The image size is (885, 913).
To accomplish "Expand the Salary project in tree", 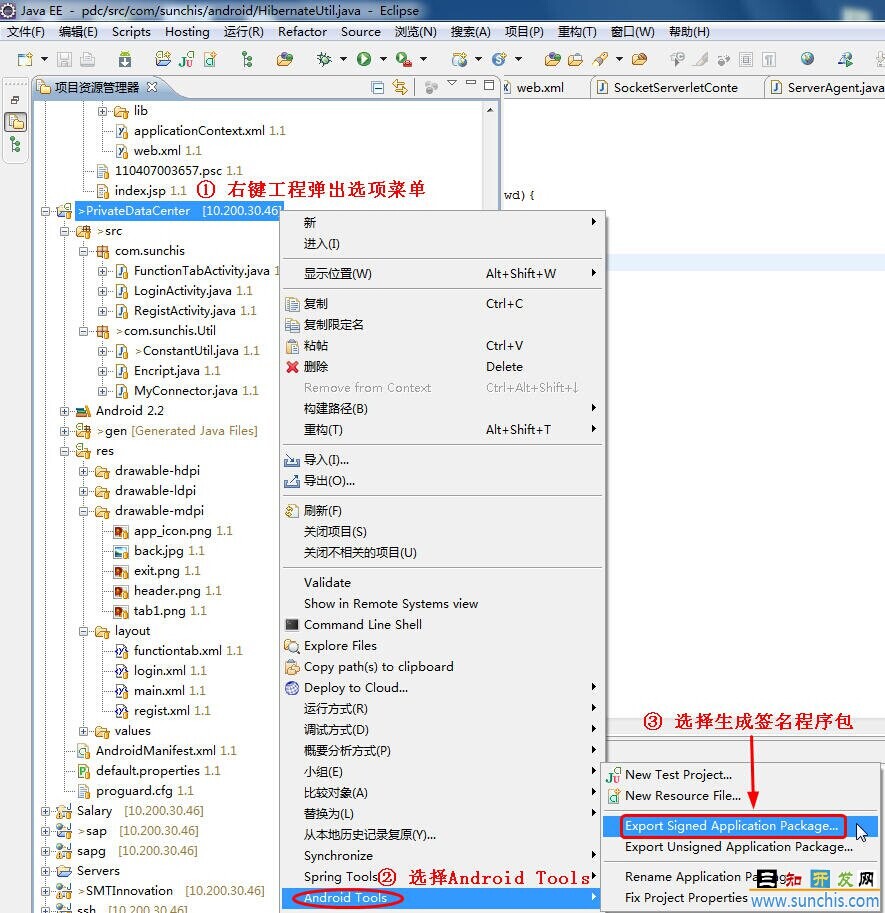I will [46, 811].
